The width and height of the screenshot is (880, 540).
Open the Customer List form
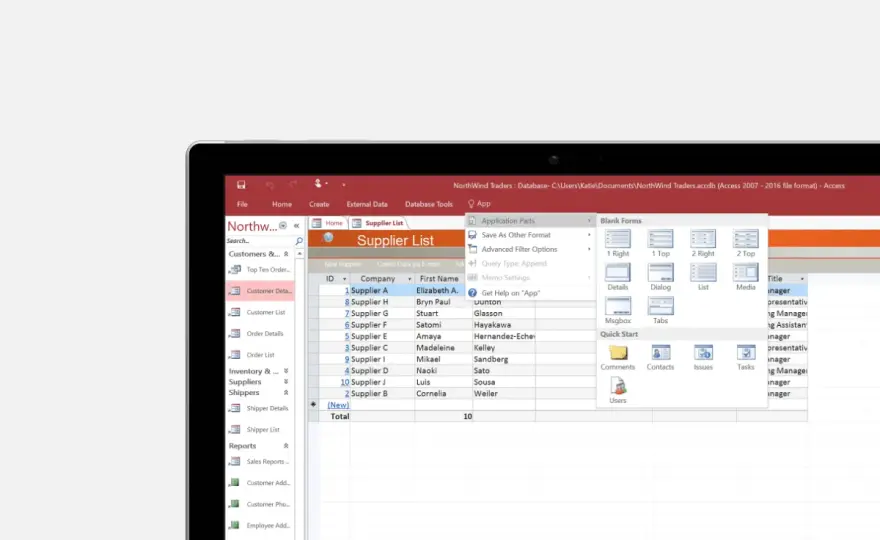[x=260, y=312]
